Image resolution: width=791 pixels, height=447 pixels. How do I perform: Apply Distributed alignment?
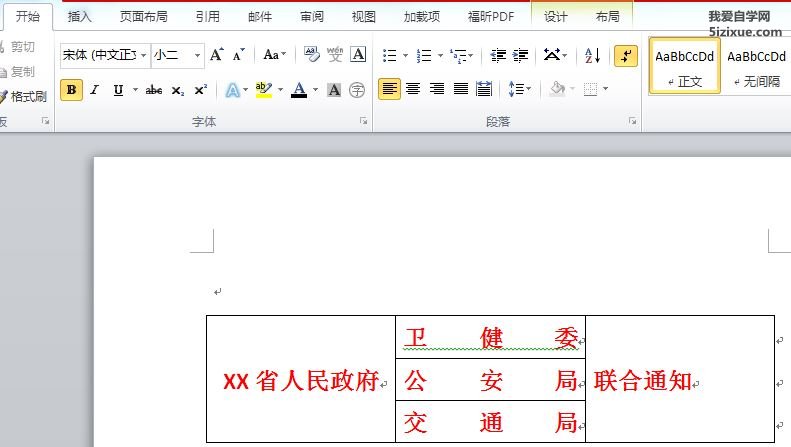[484, 89]
